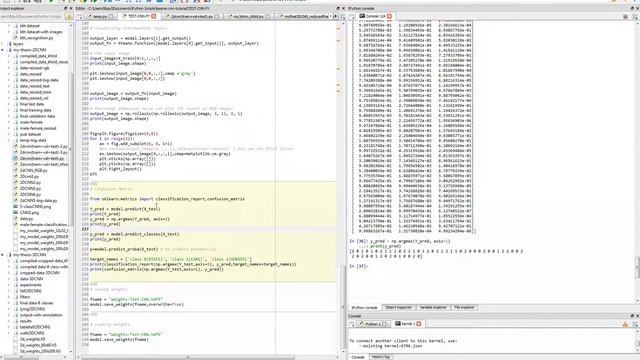Switch to the File explorer tab
Viewport: 640px width, 360px height.
point(464,307)
